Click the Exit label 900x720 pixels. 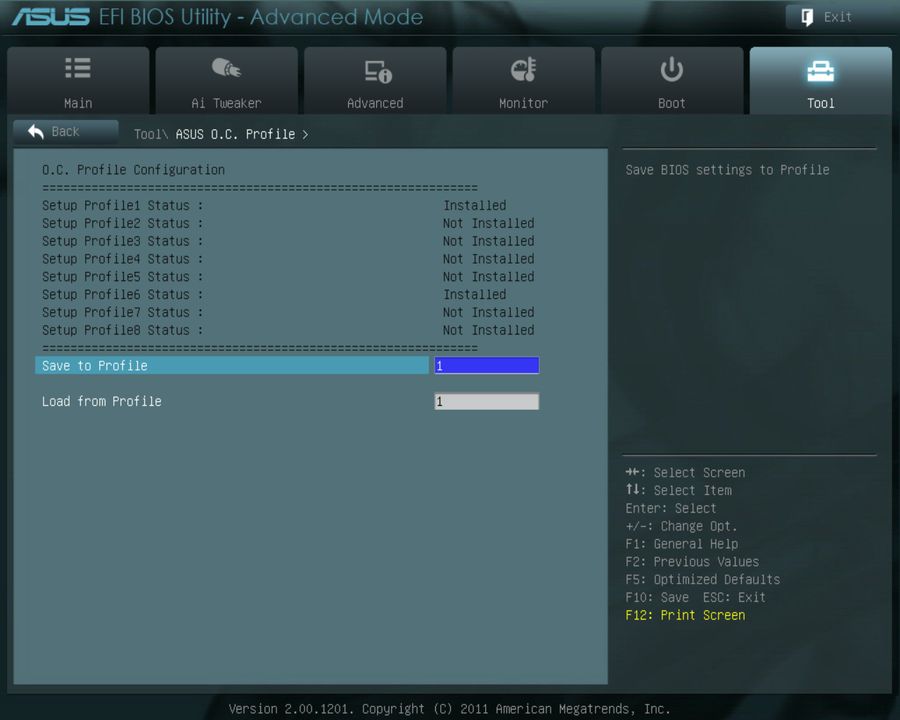(x=836, y=16)
